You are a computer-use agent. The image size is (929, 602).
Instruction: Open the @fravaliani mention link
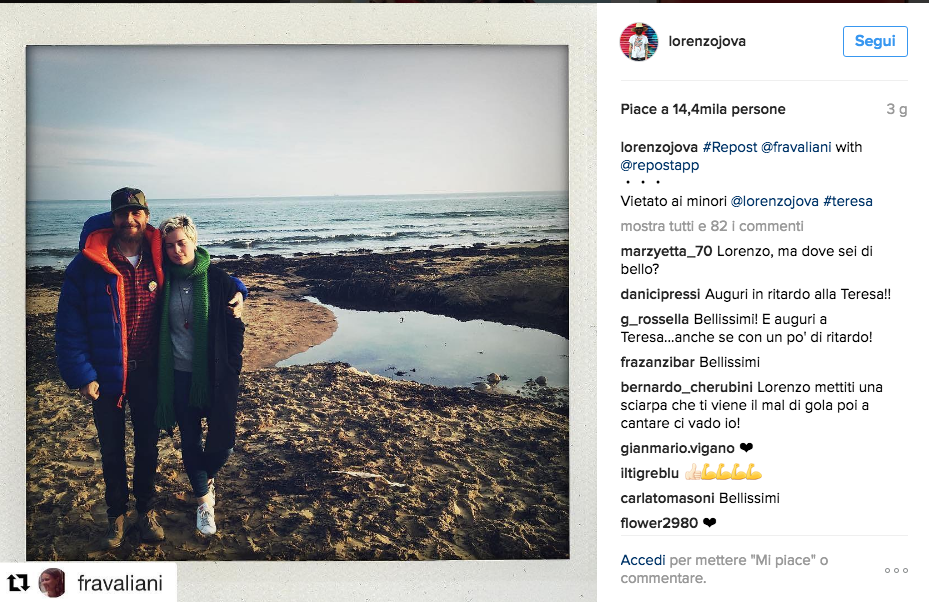point(796,147)
